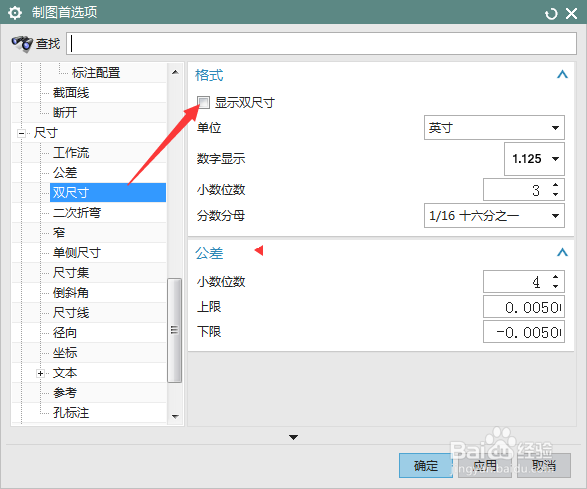Select 径向 in the tree

[x=65, y=333]
